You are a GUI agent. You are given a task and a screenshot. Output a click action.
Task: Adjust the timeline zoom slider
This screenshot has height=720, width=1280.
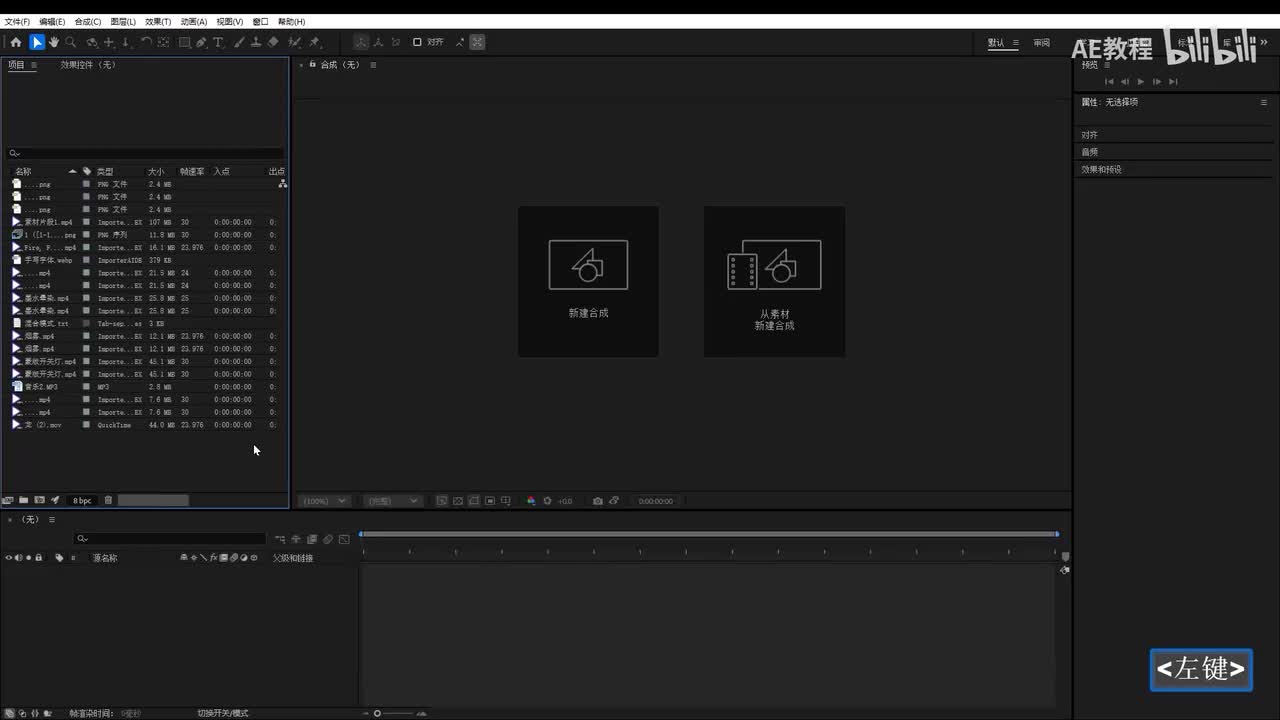click(377, 713)
